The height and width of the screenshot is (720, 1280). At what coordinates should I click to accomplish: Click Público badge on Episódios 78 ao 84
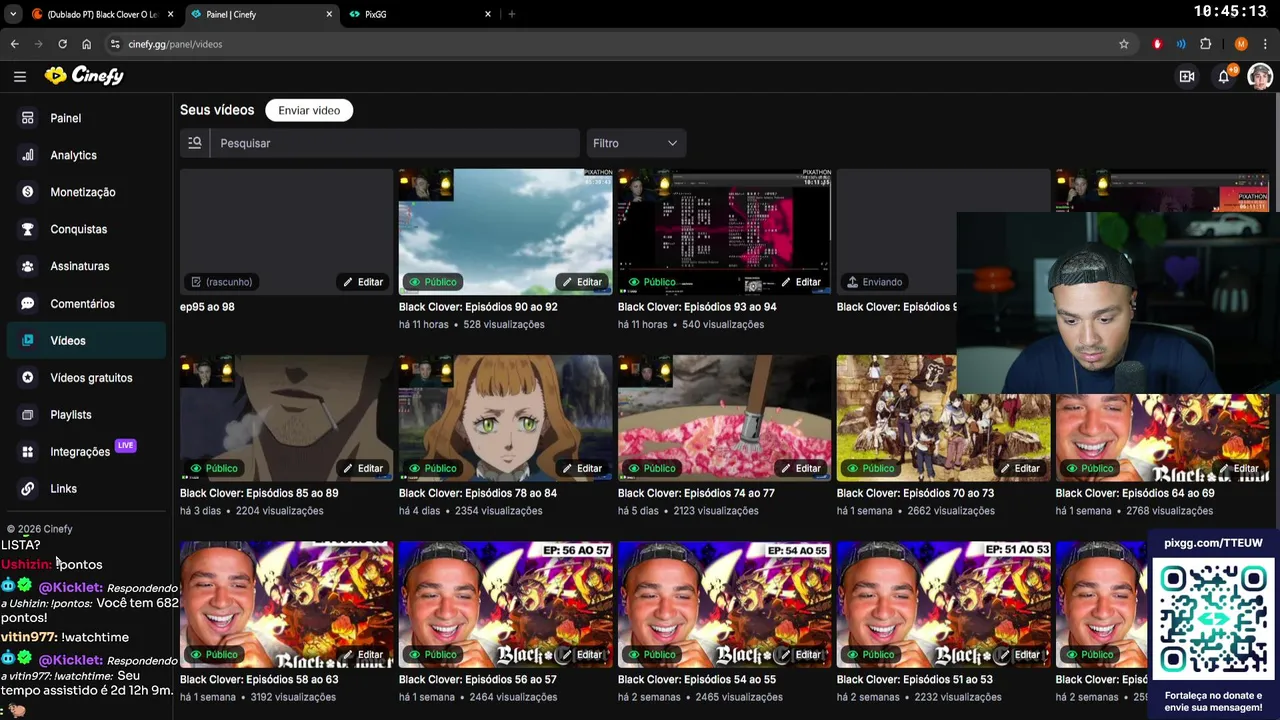(x=432, y=468)
